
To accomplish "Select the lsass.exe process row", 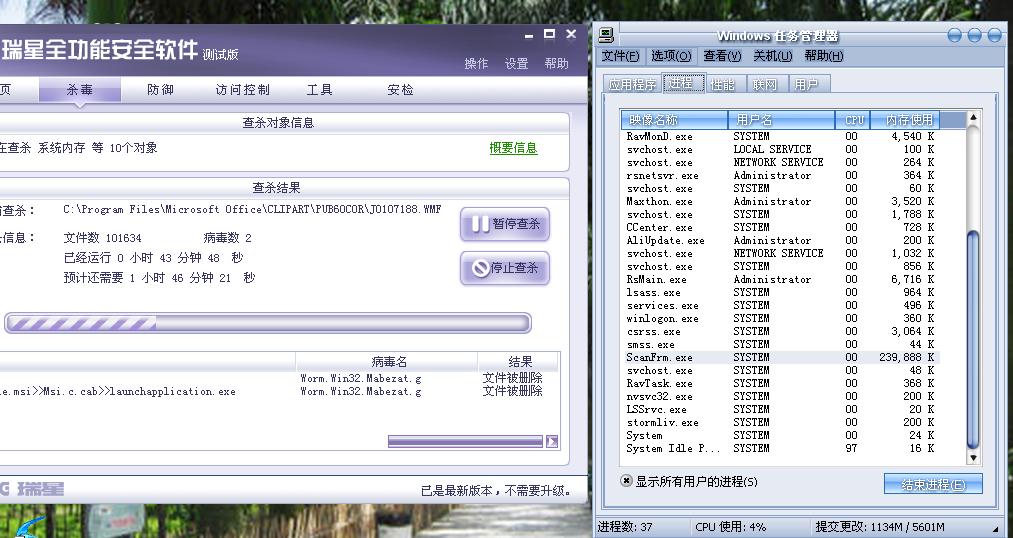I will coord(780,292).
